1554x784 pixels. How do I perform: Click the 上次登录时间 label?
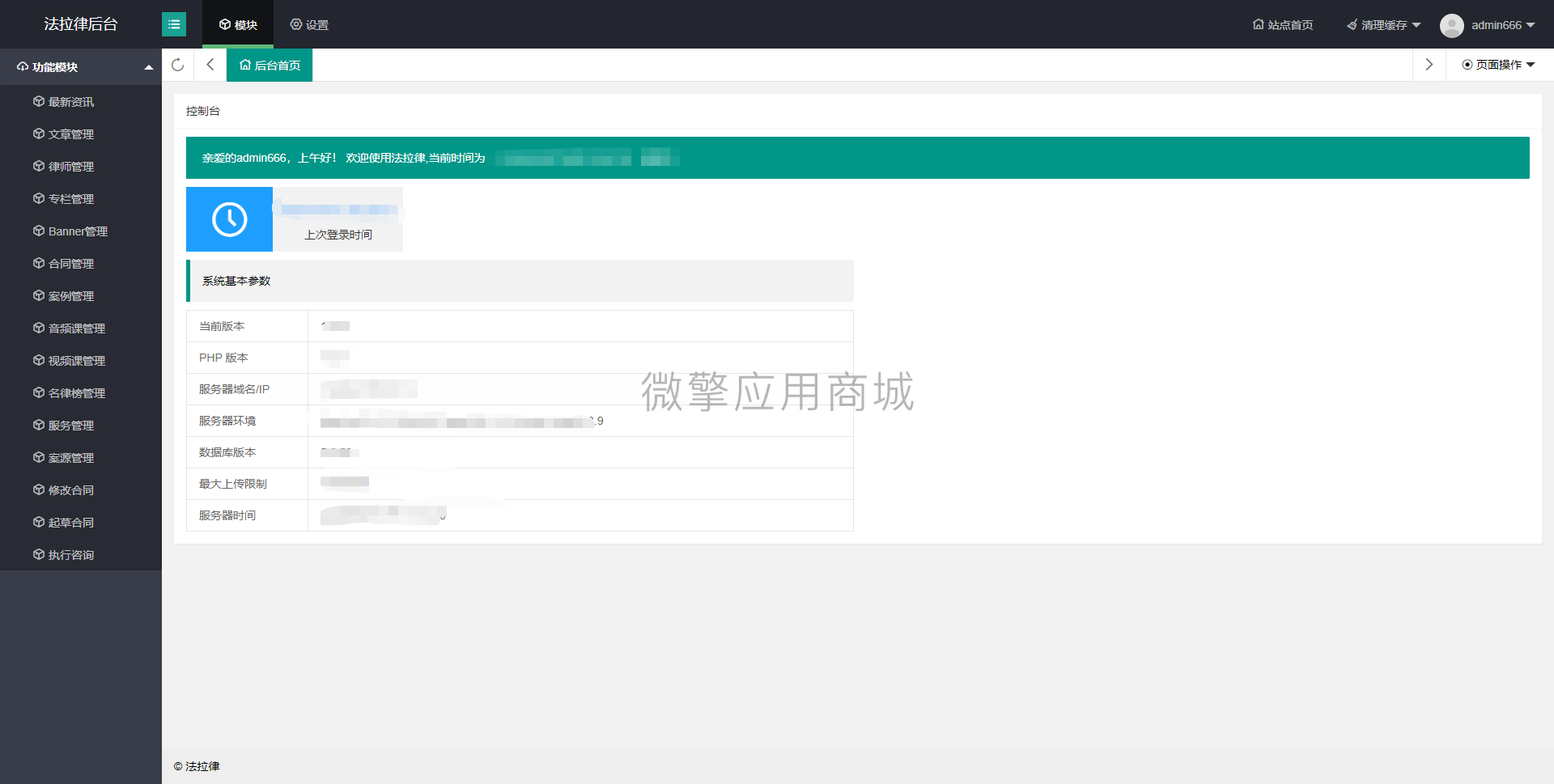pos(338,235)
